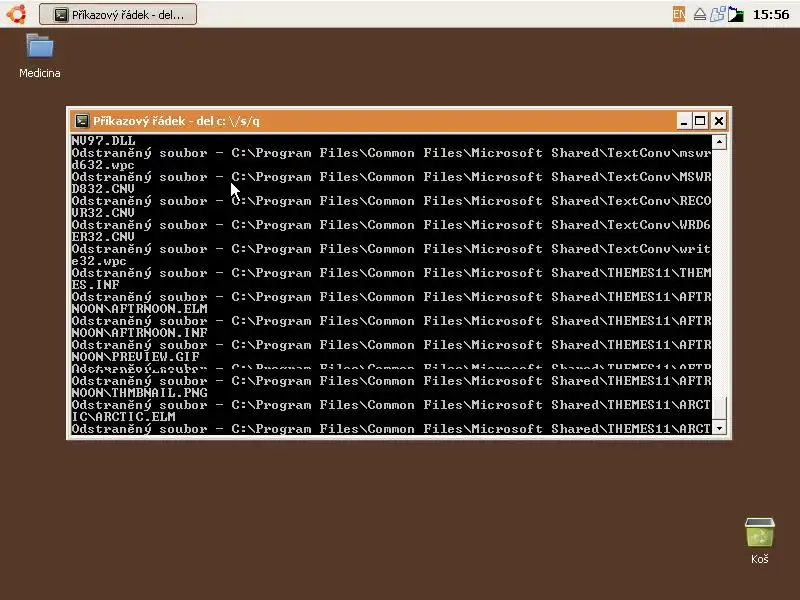800x600 pixels.
Task: Click the scrollbar down arrow in console
Action: coord(719,429)
